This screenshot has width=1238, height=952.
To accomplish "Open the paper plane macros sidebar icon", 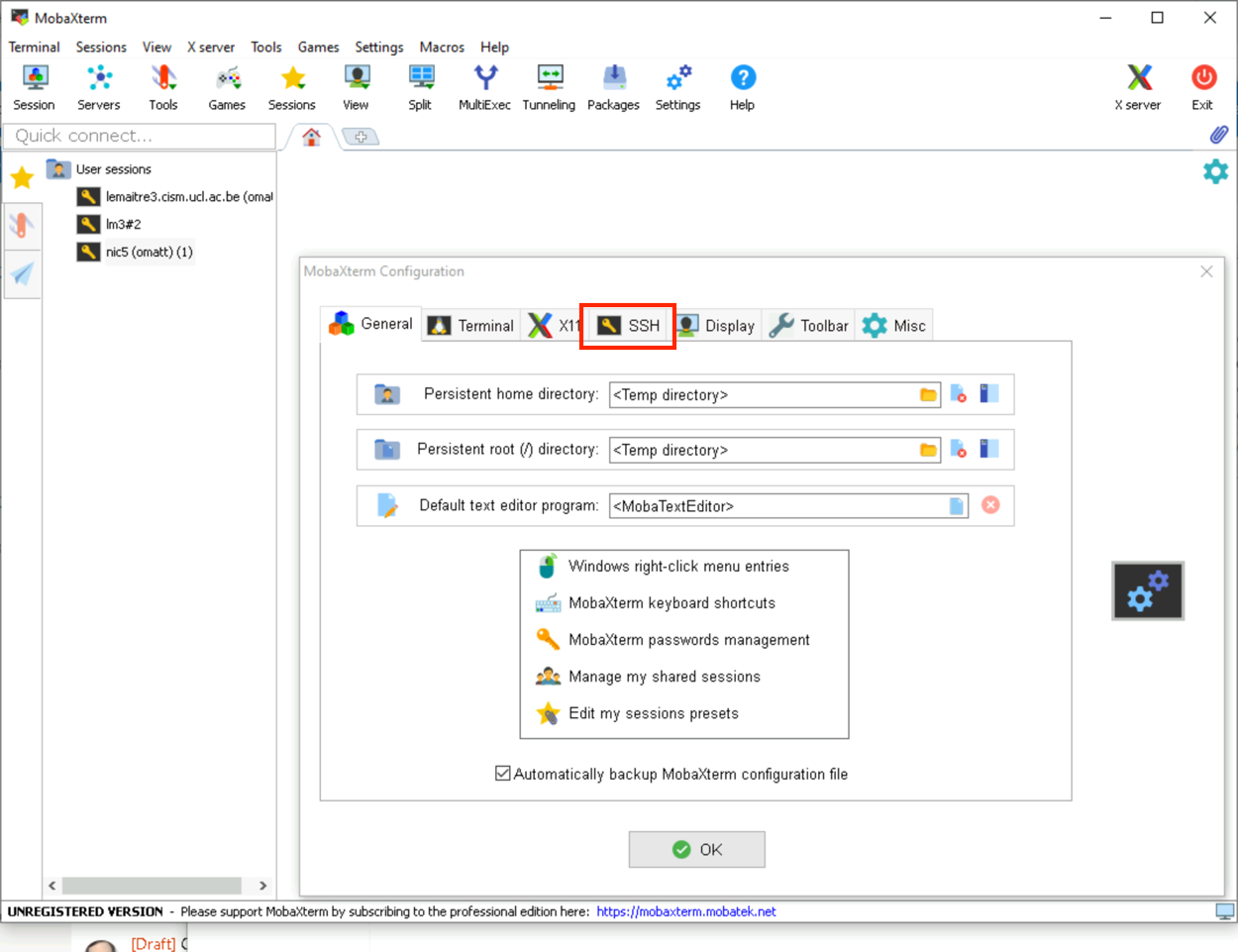I will coord(22,274).
